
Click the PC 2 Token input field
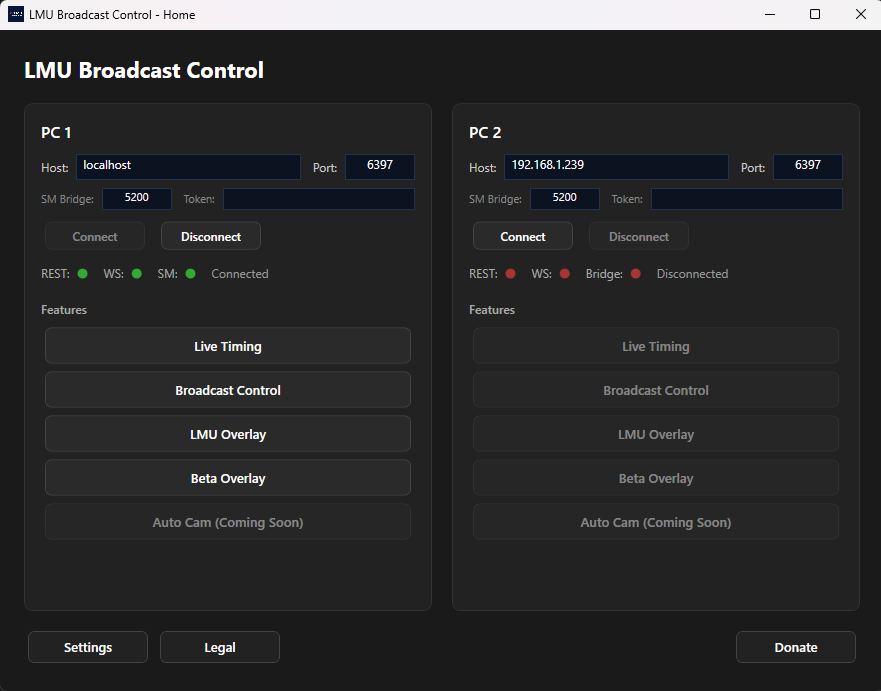coord(747,199)
